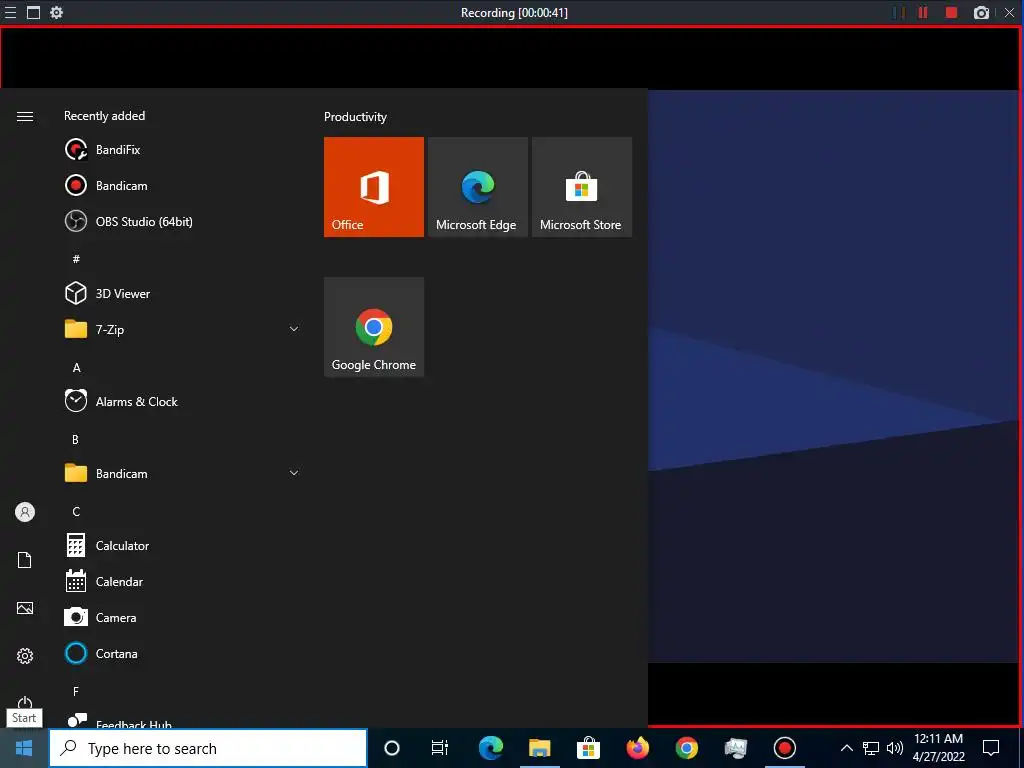The width and height of the screenshot is (1024, 768).
Task: Open volume control in system tray
Action: (895, 748)
